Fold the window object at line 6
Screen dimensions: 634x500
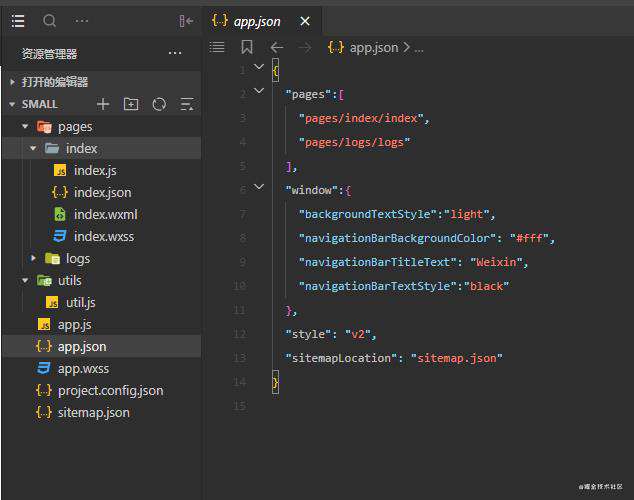point(259,187)
